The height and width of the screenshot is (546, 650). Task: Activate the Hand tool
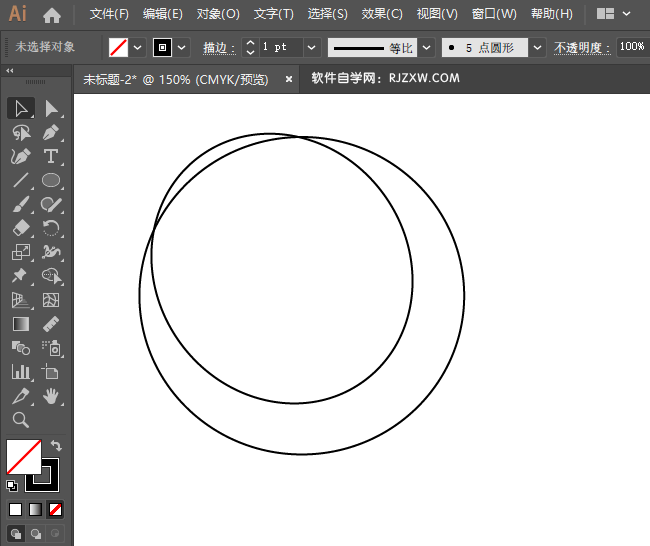tap(52, 396)
